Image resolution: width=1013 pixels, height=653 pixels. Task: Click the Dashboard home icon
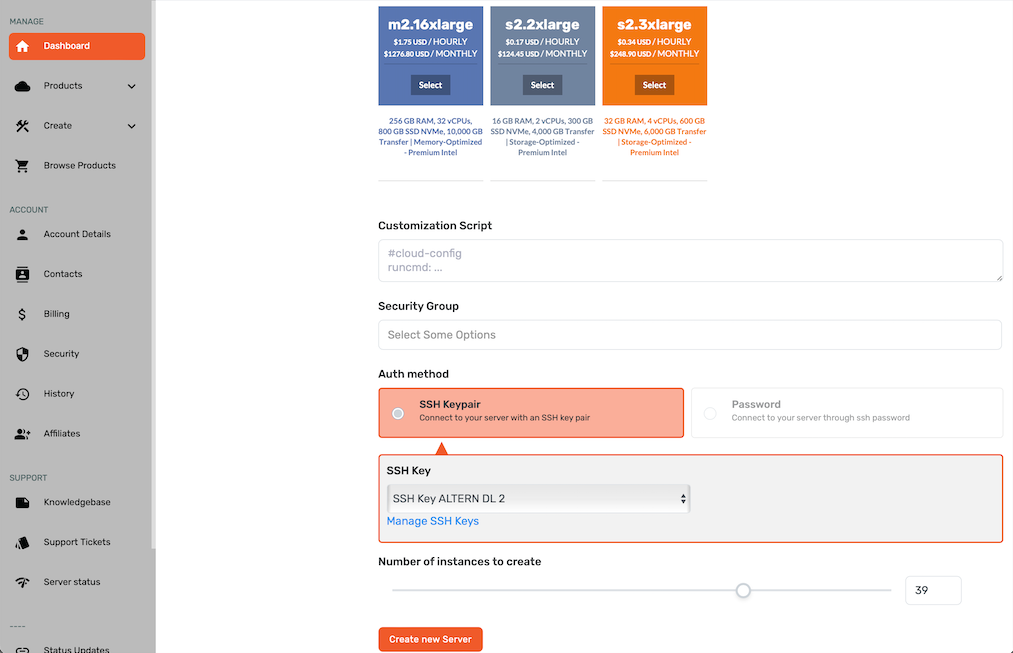(23, 46)
